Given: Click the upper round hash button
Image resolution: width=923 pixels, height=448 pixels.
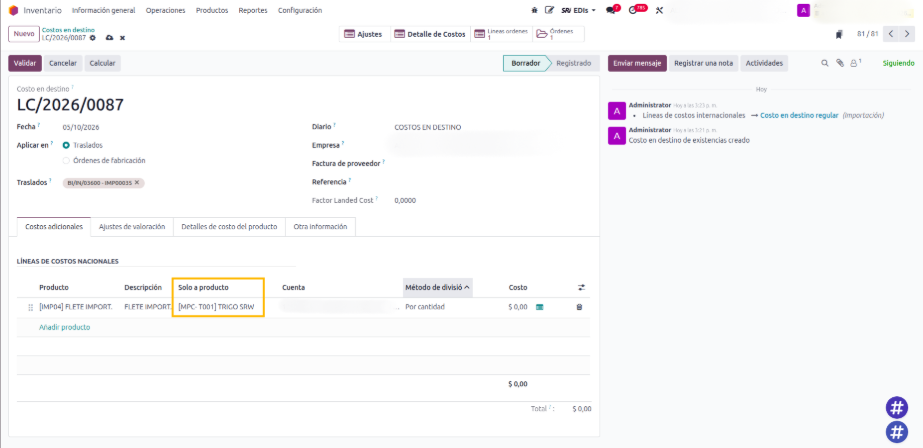Looking at the screenshot, I should [x=897, y=407].
